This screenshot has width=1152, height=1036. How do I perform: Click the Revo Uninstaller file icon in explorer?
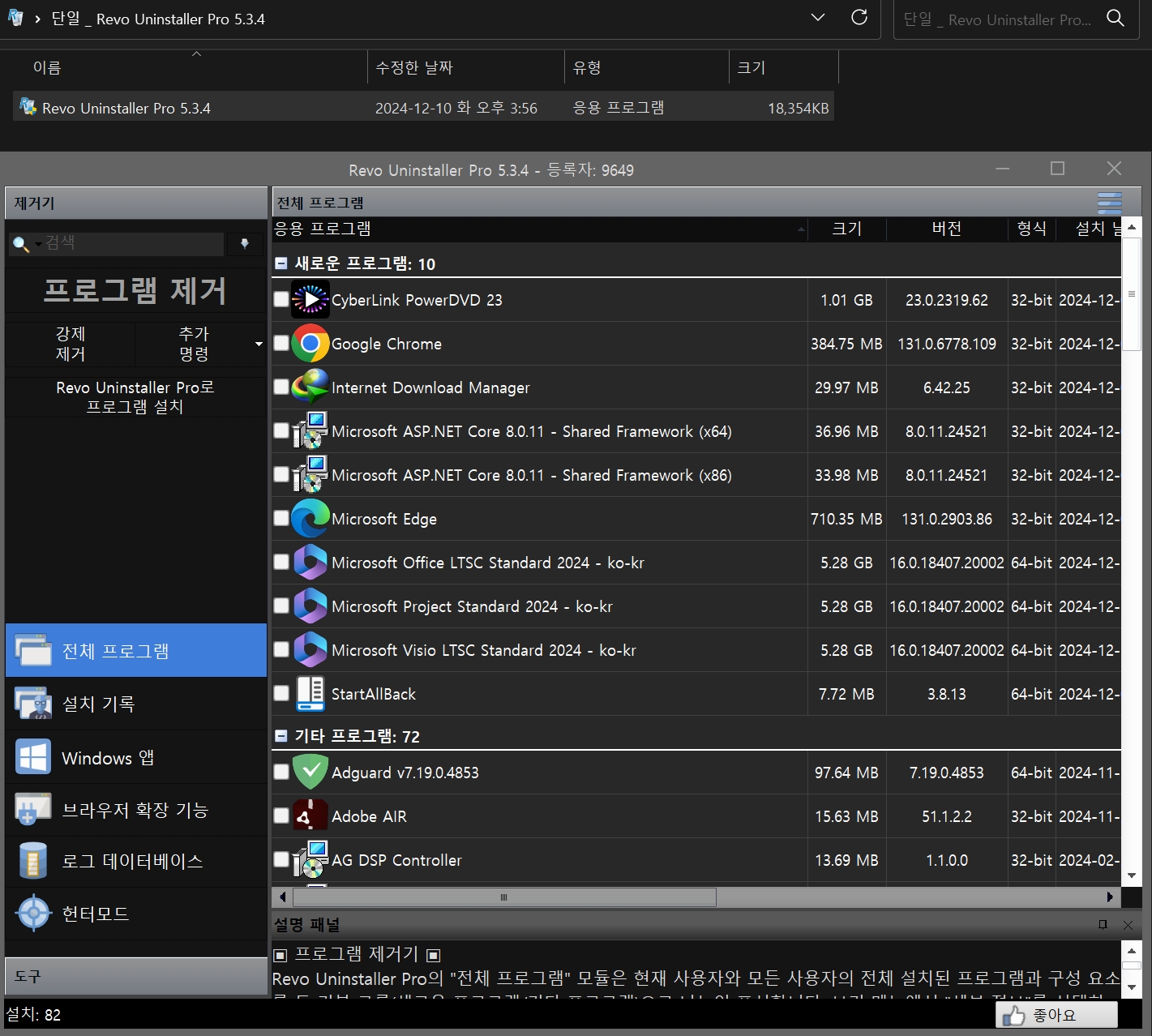pyautogui.click(x=28, y=107)
